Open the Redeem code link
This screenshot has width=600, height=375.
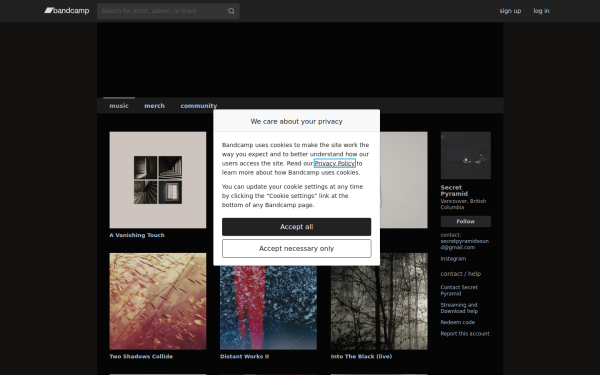(x=458, y=322)
